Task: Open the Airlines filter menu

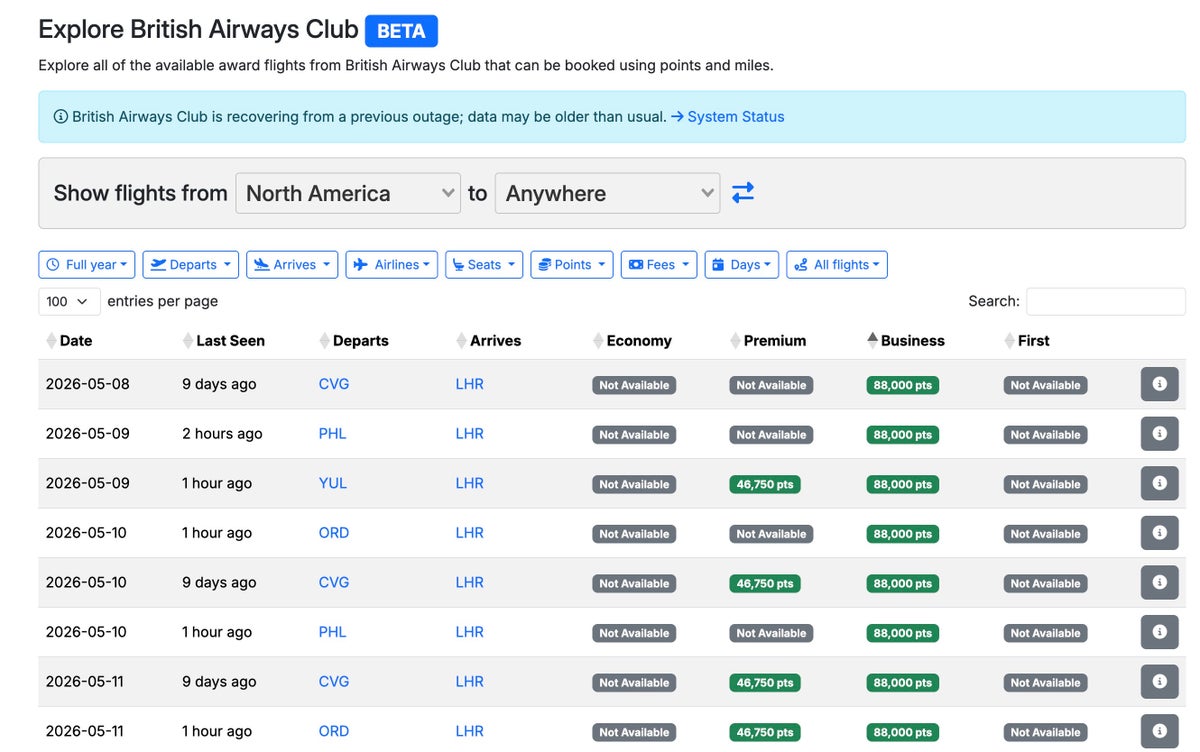Action: (392, 265)
